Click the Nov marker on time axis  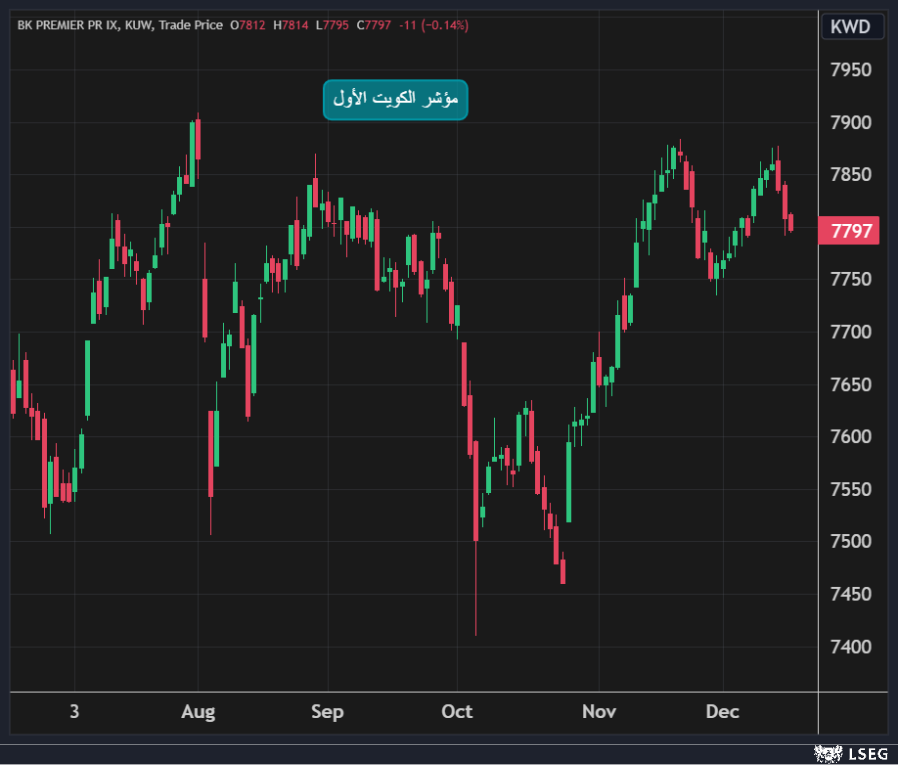[598, 712]
